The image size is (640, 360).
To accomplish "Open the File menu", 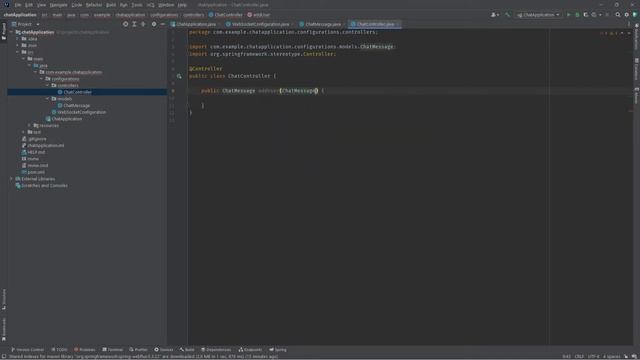I will point(18,5).
